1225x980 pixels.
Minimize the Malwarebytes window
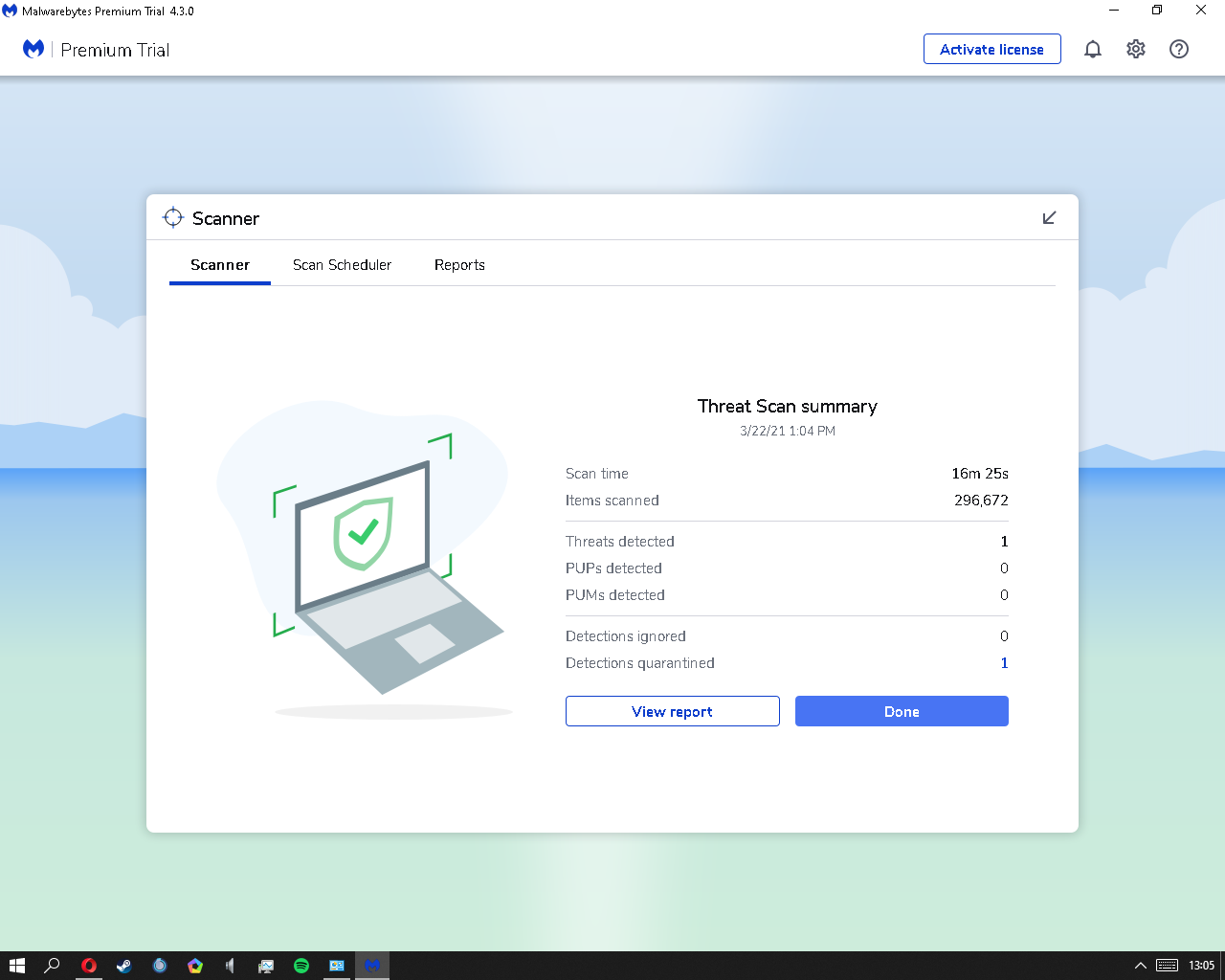click(1114, 11)
